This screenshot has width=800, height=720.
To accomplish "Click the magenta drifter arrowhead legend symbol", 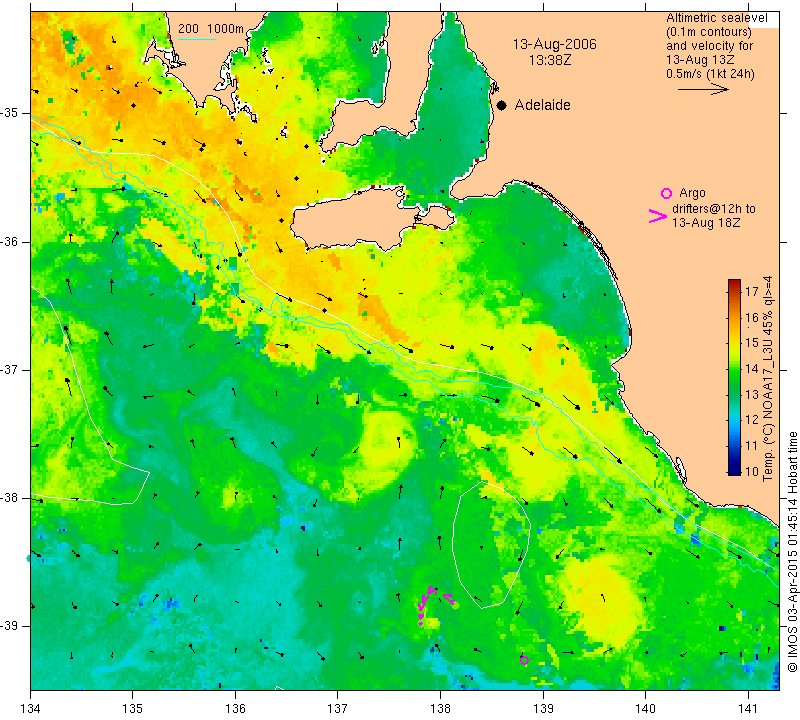I will 657,216.
